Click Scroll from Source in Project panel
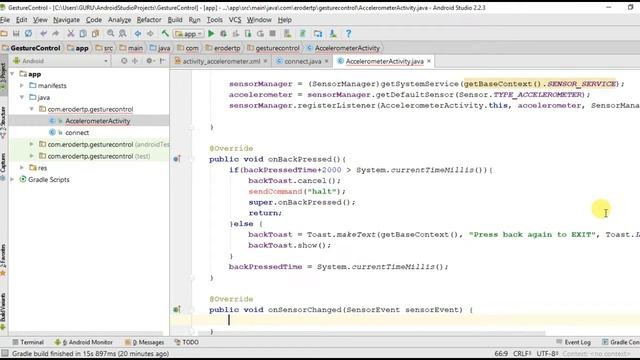The width and height of the screenshot is (640, 360). (124, 61)
